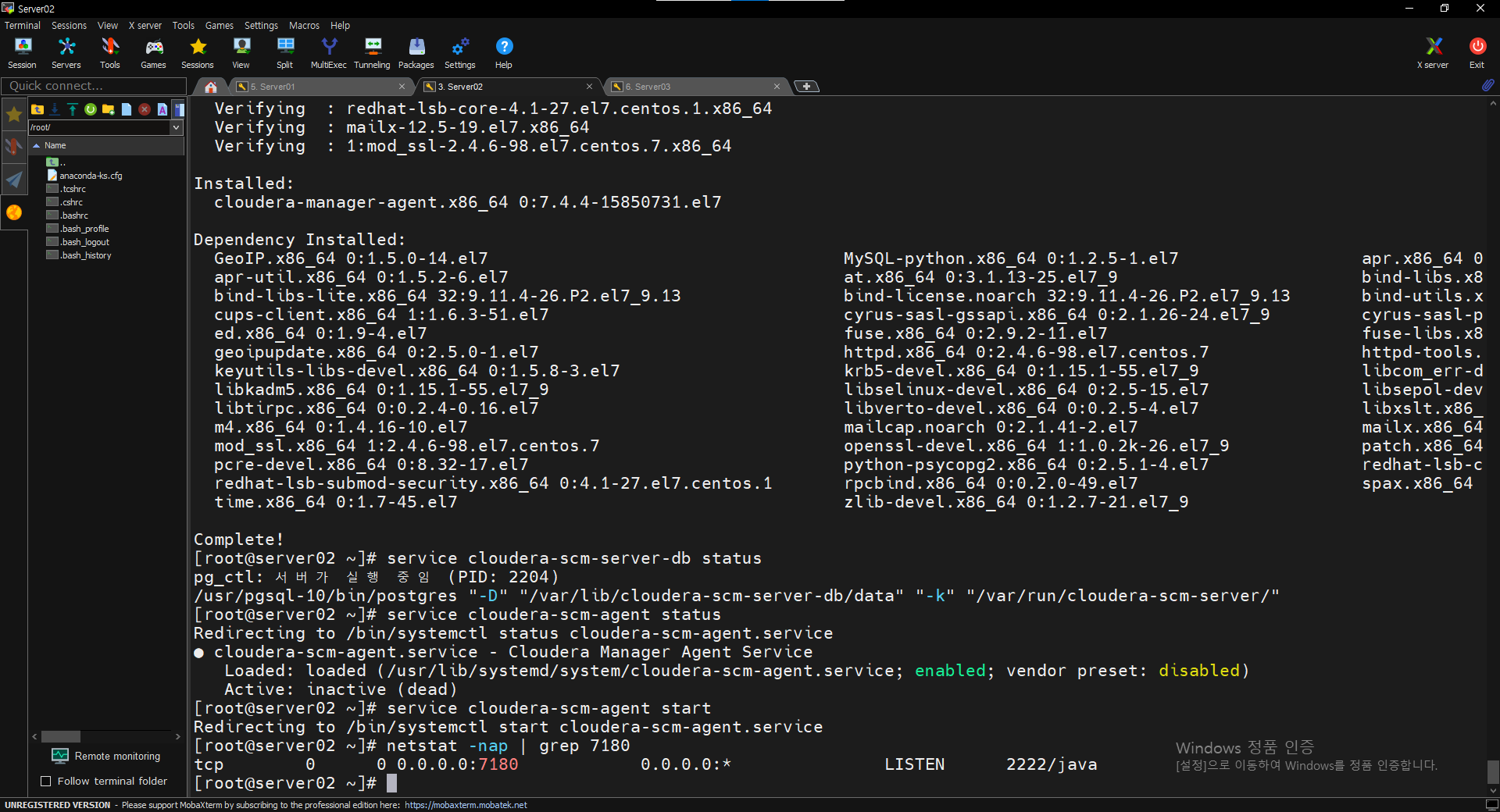Click the Quick connect input field

[92, 86]
